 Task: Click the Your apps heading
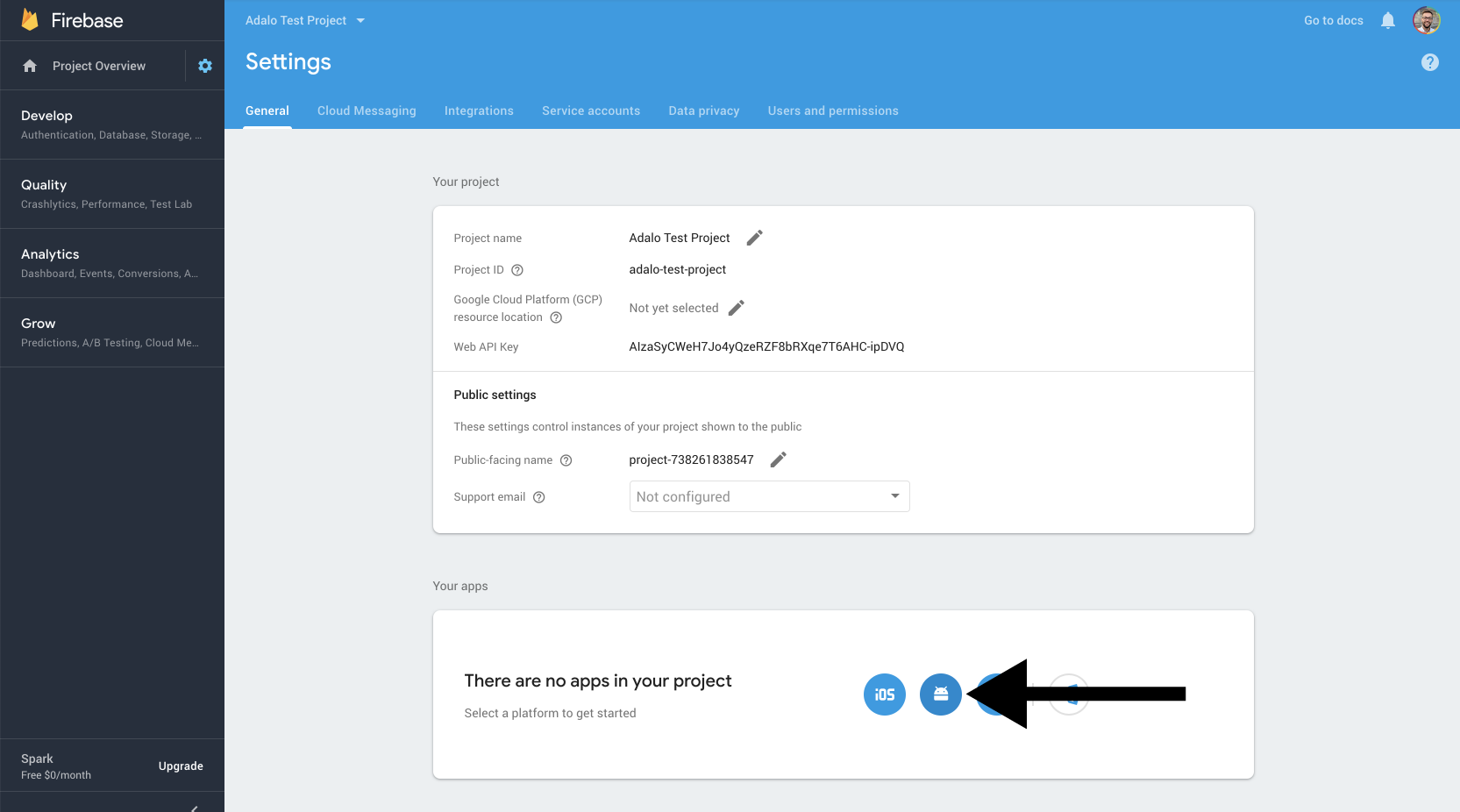click(460, 586)
